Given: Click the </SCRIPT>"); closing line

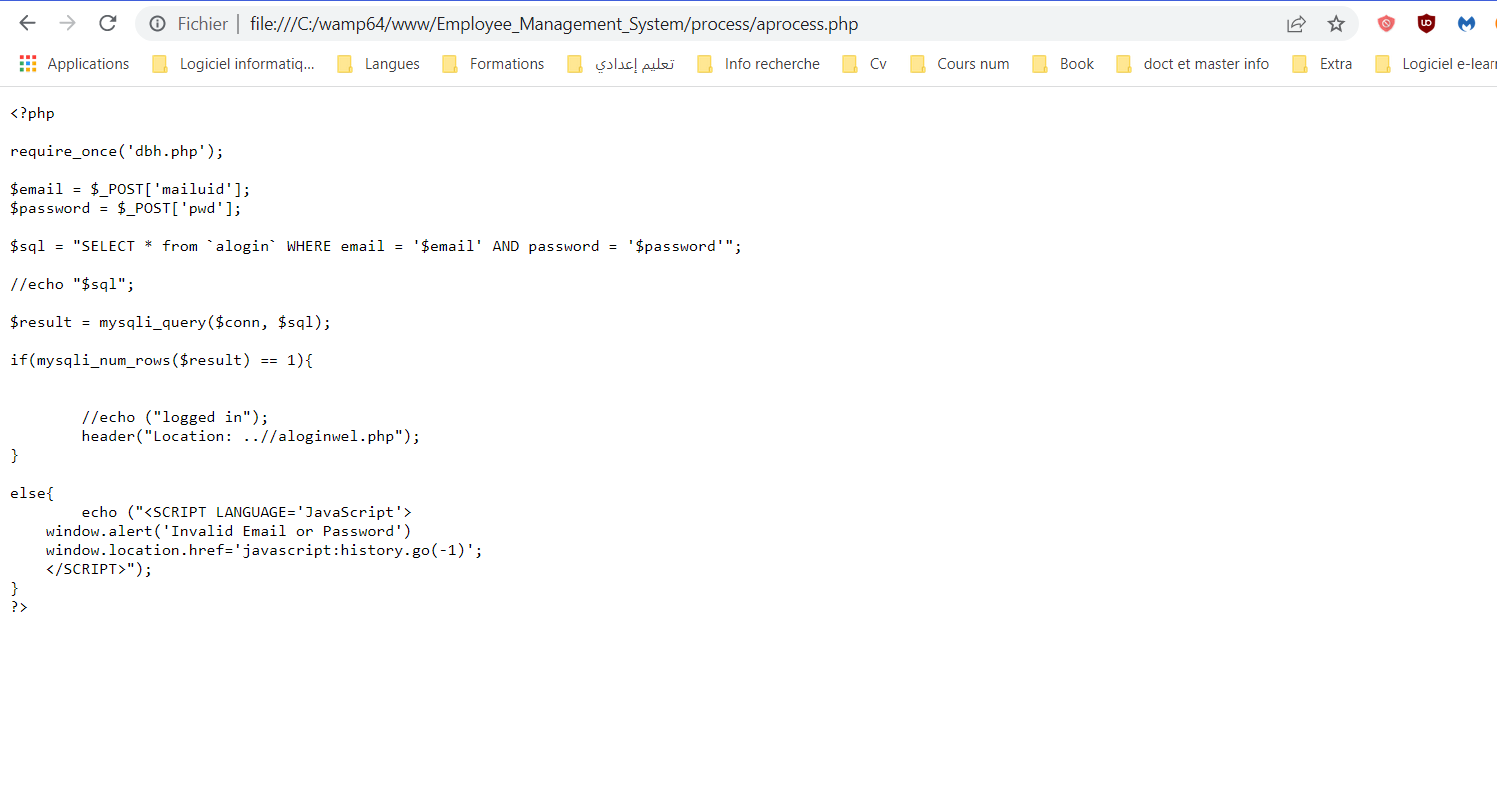Looking at the screenshot, I should click(x=99, y=569).
